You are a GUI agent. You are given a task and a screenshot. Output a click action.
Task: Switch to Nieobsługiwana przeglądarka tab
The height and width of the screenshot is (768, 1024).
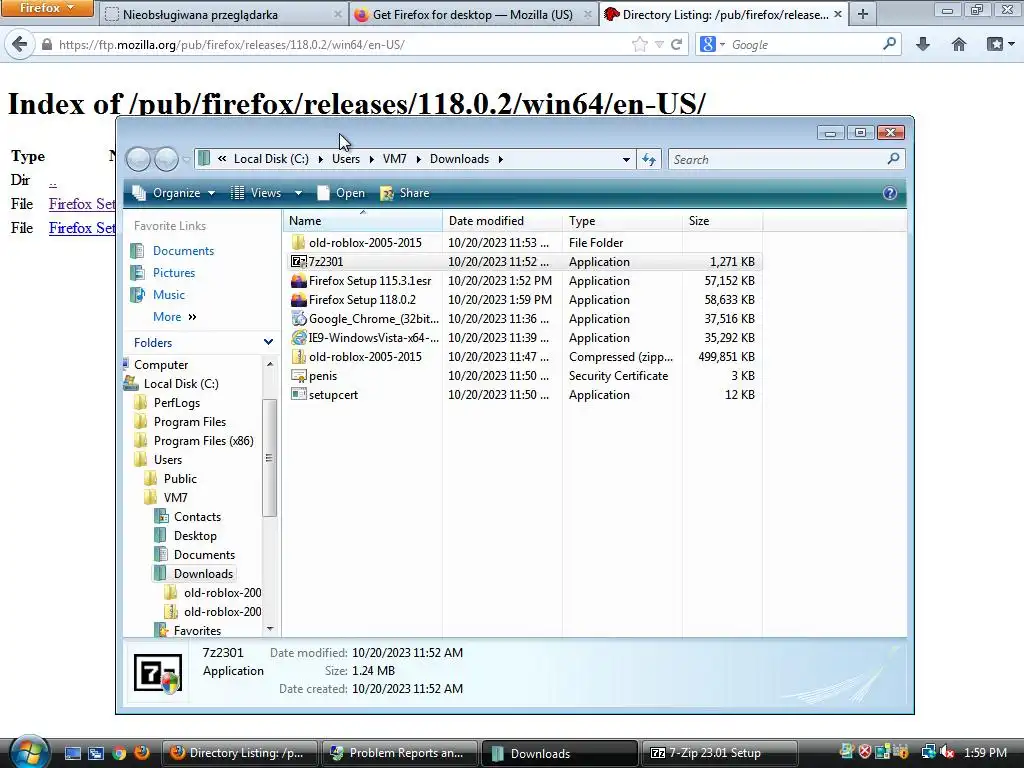pyautogui.click(x=223, y=14)
